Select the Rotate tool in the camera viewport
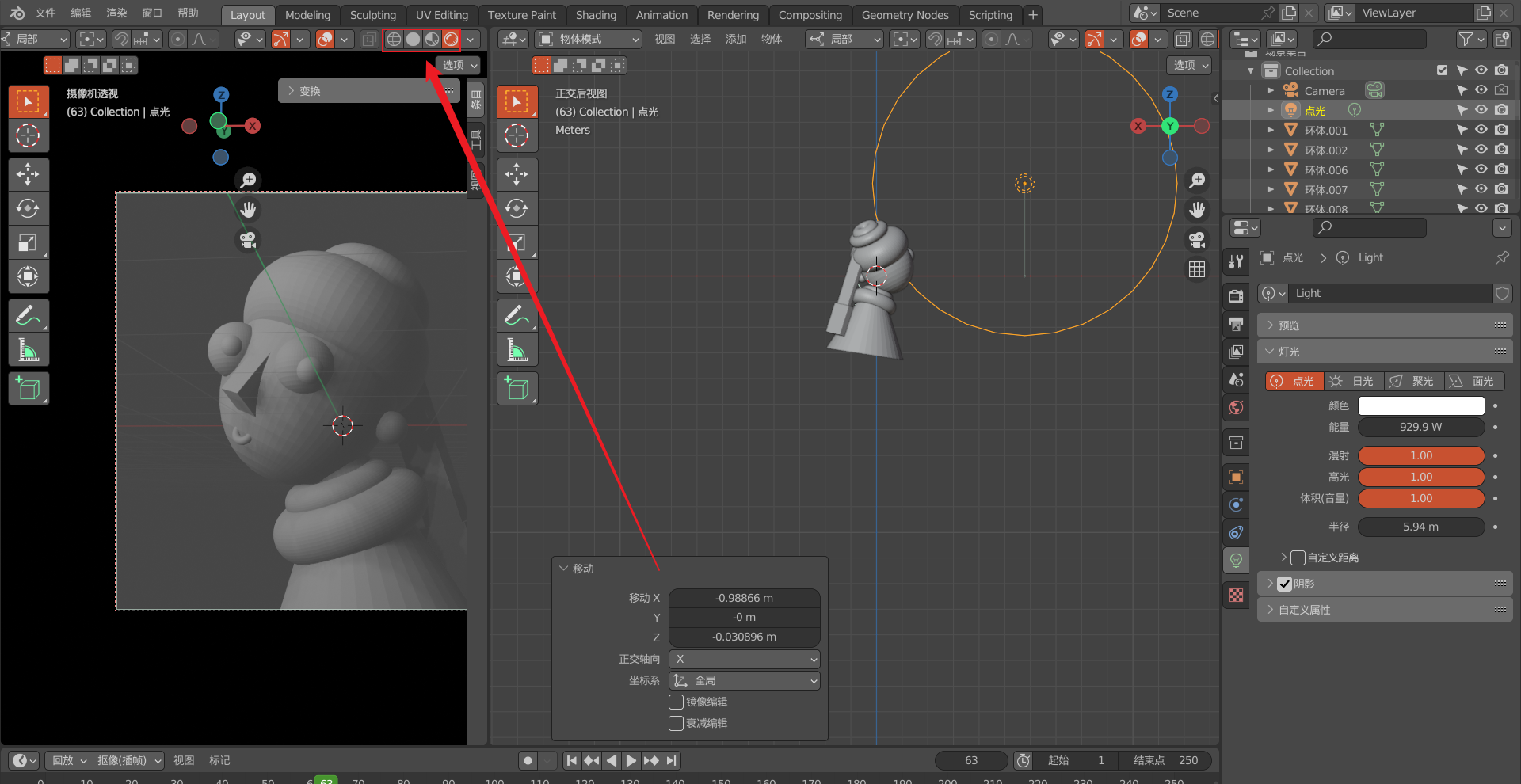 coord(29,208)
